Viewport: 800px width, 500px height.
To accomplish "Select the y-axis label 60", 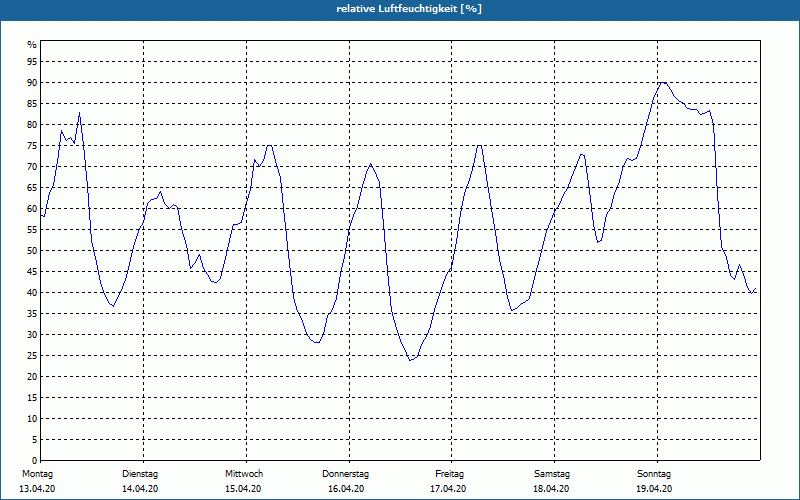I will click(32, 209).
